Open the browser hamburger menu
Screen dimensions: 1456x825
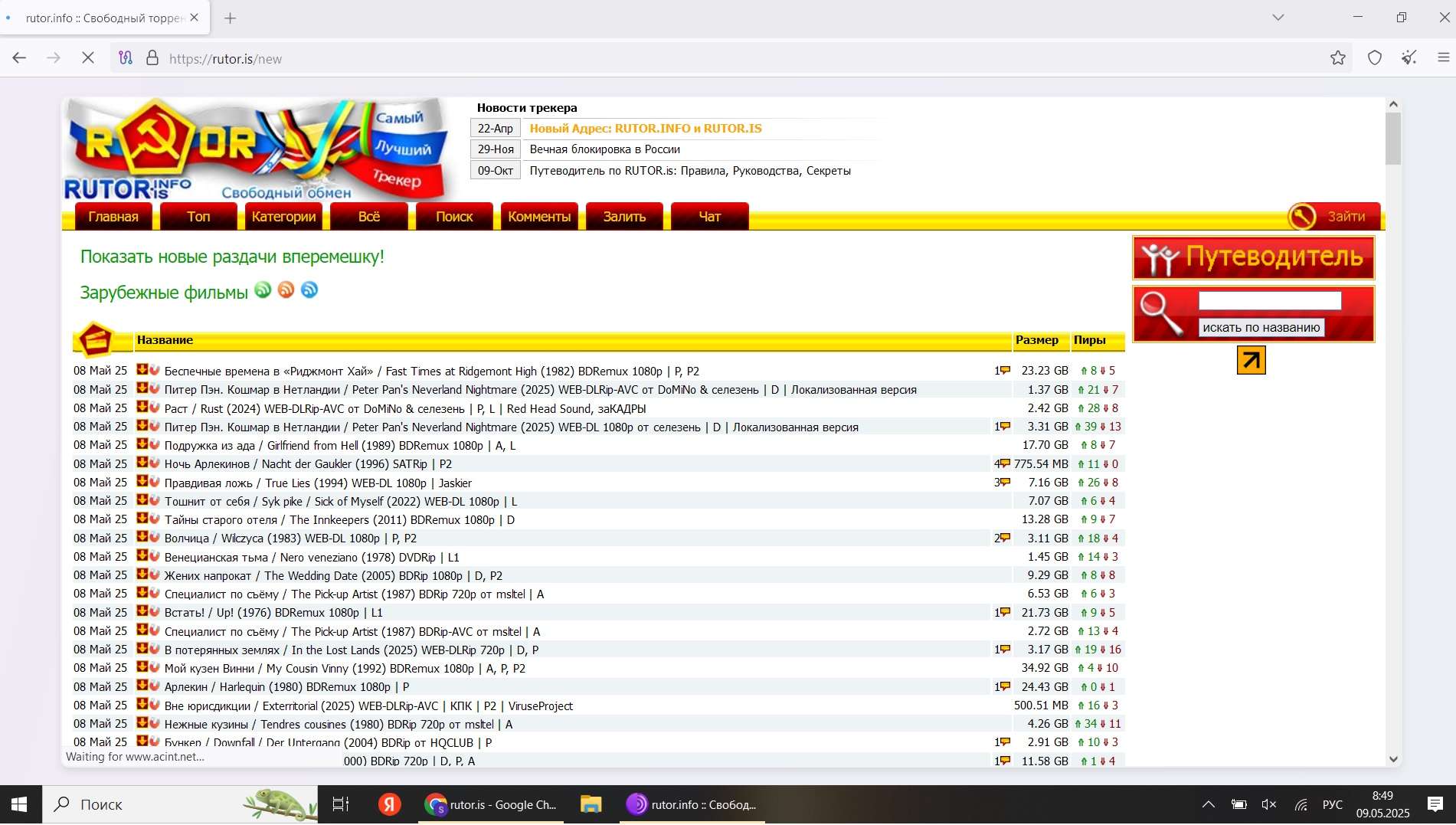coord(1443,58)
